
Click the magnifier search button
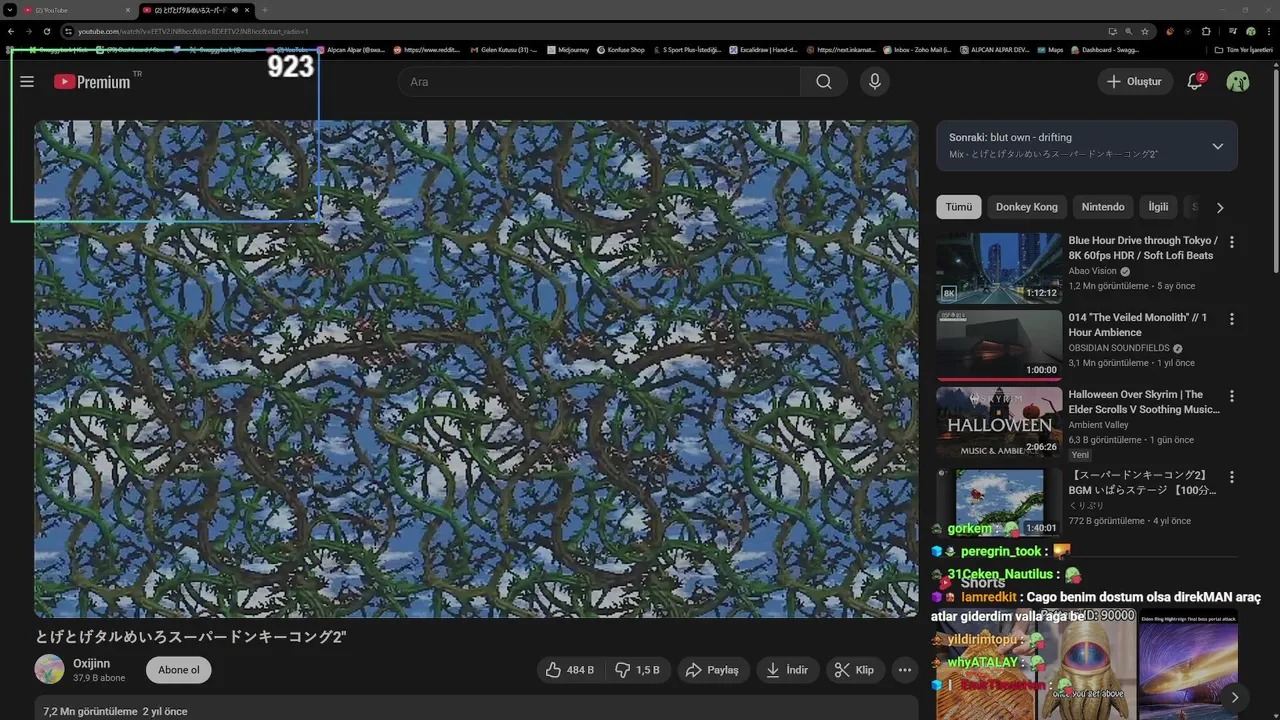coord(823,82)
